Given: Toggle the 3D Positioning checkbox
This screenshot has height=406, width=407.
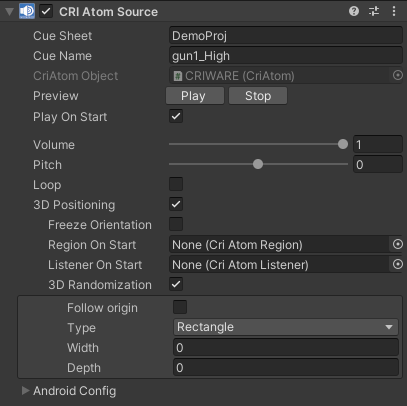Looking at the screenshot, I should pos(176,204).
